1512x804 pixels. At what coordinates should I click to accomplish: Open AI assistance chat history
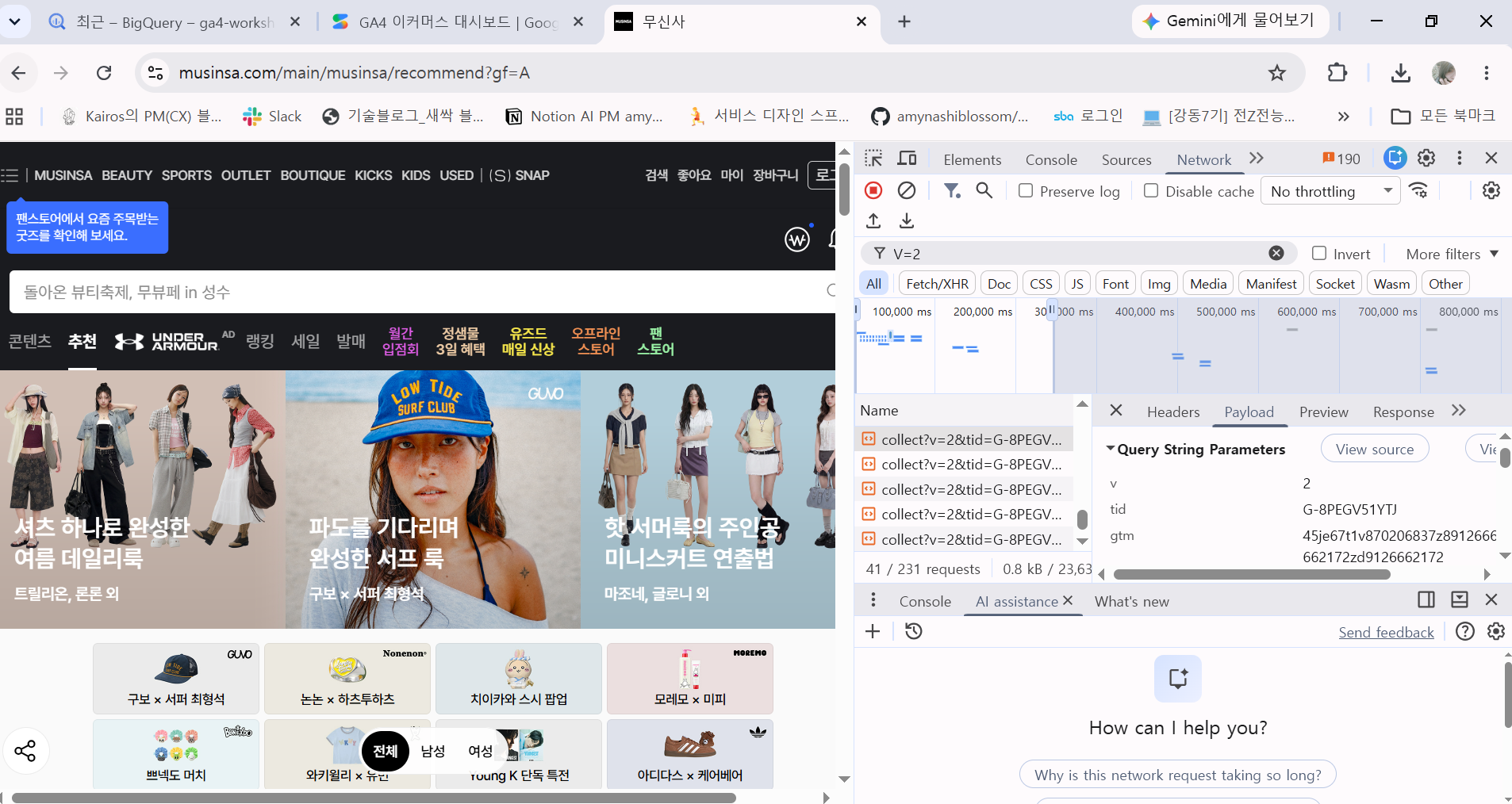914,631
